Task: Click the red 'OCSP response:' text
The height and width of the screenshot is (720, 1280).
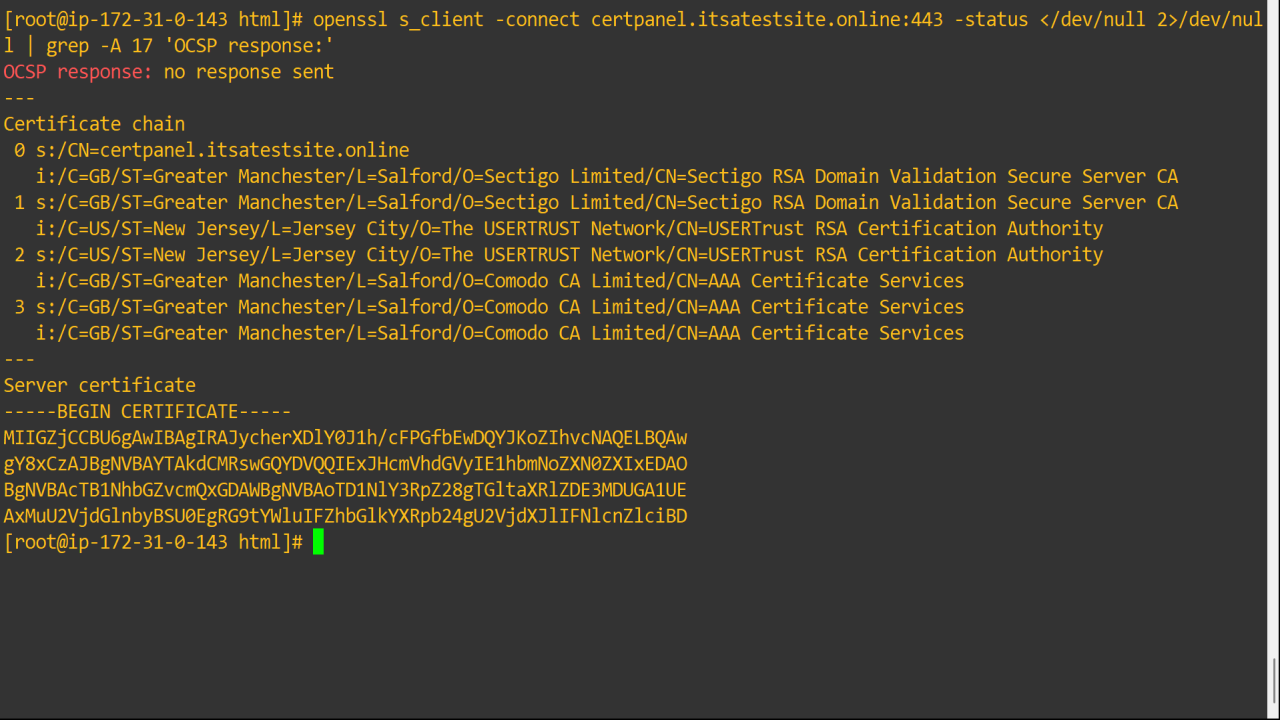Action: pyautogui.click(x=78, y=72)
